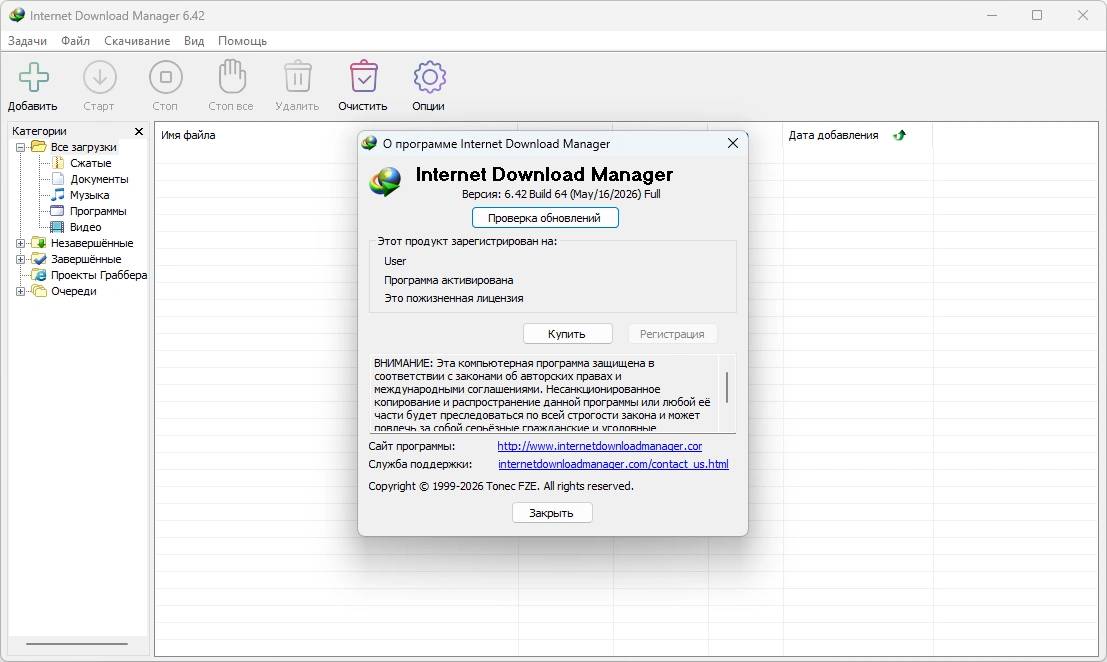Click the Очистить trash-check icon
1107x662 pixels.
click(364, 77)
